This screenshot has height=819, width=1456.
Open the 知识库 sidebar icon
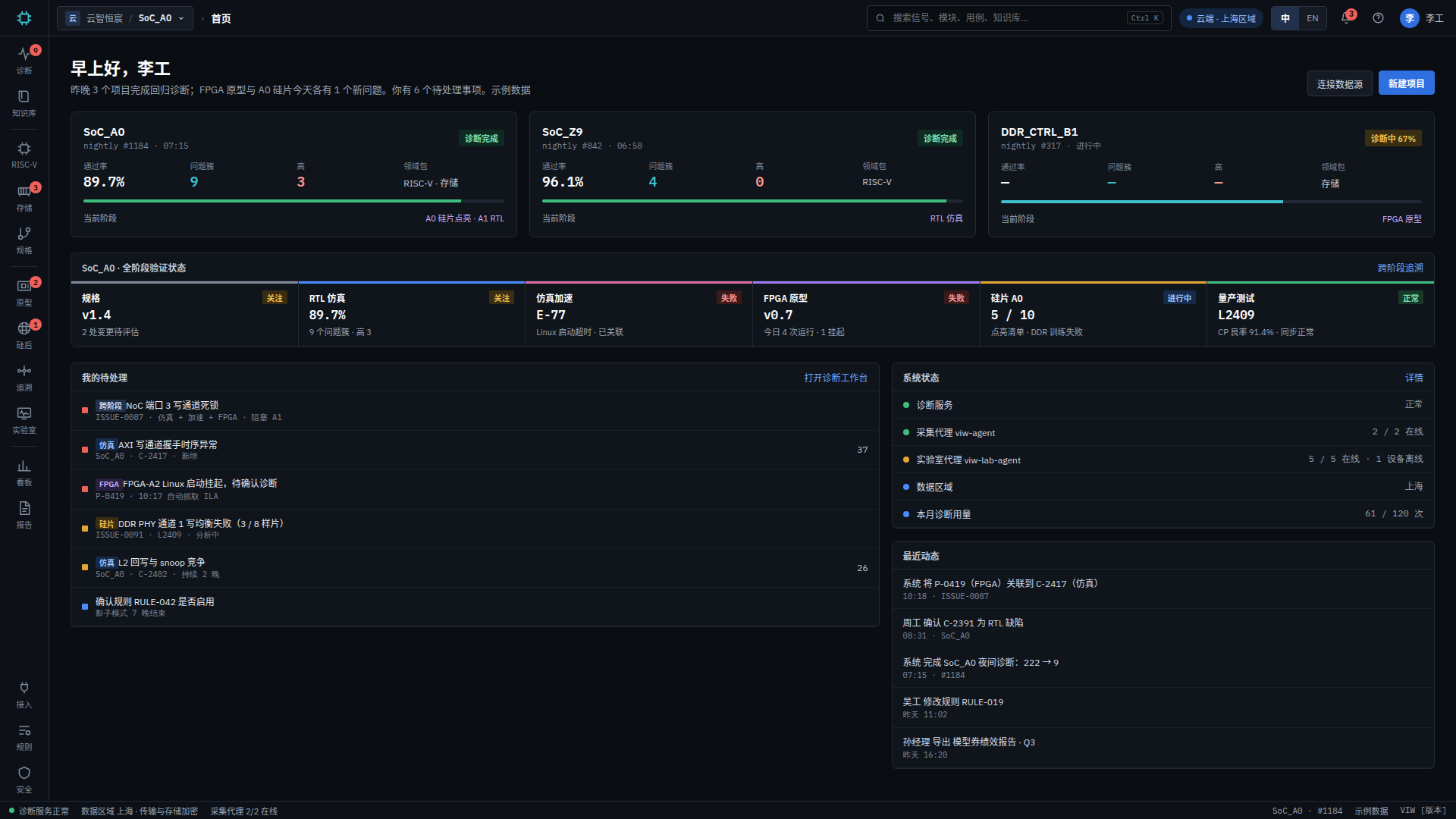[x=24, y=102]
